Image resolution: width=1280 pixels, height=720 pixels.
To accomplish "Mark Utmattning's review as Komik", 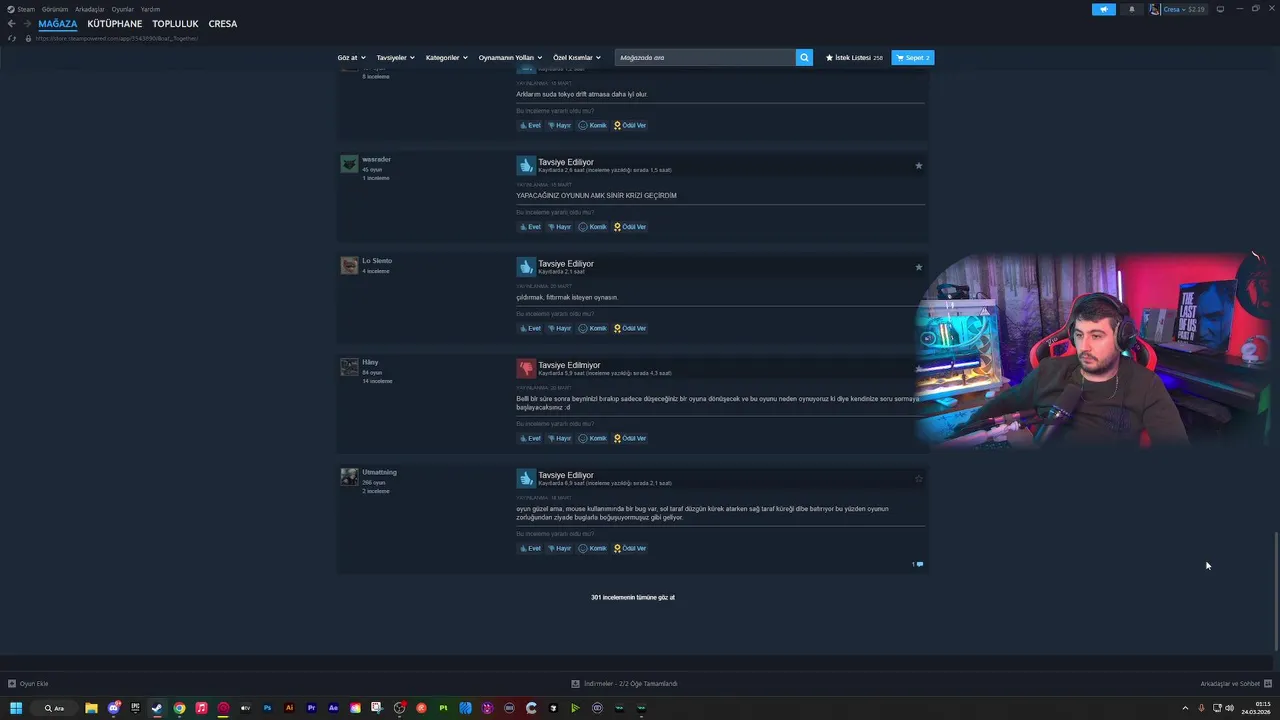I will pyautogui.click(x=593, y=548).
